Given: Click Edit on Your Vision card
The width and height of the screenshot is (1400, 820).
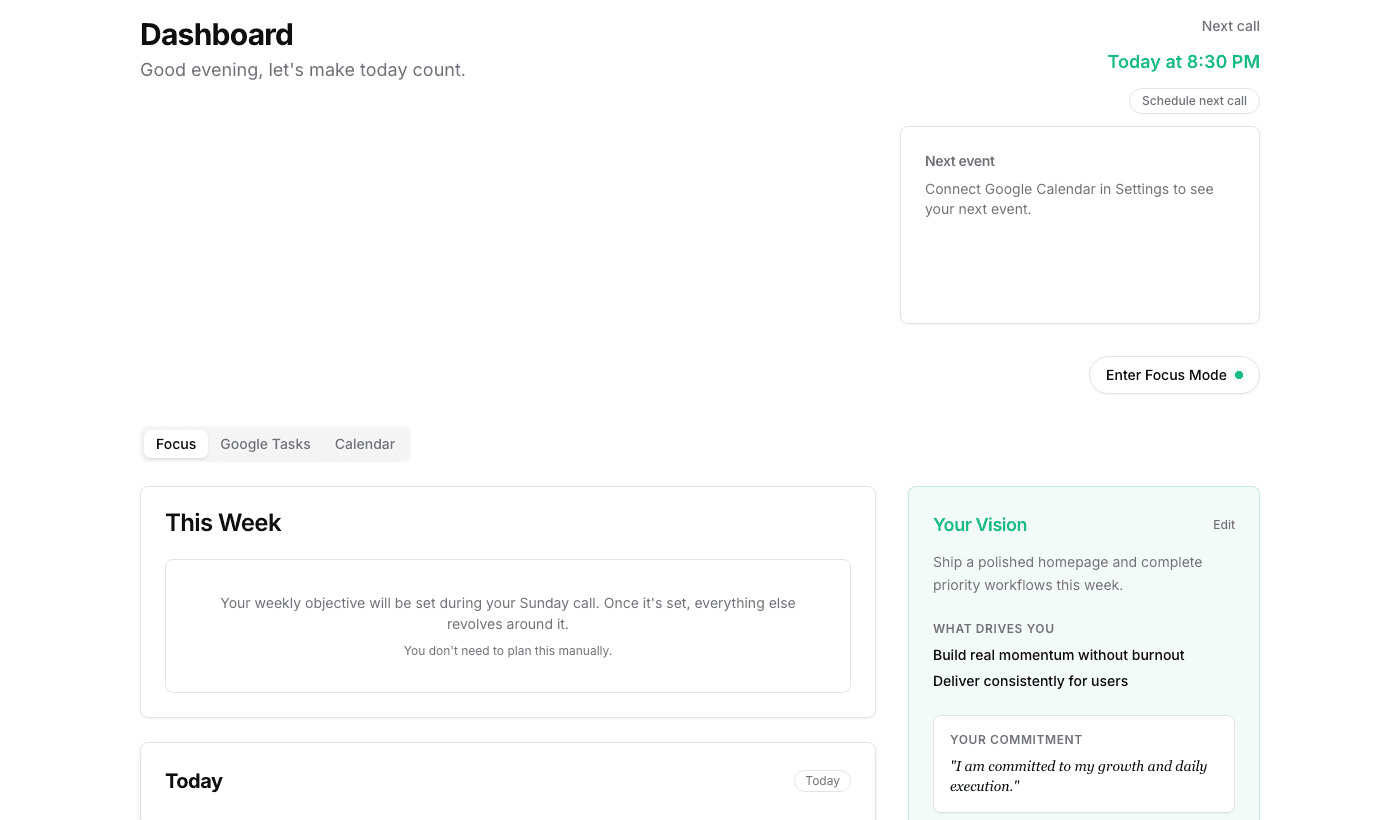Looking at the screenshot, I should [x=1224, y=524].
